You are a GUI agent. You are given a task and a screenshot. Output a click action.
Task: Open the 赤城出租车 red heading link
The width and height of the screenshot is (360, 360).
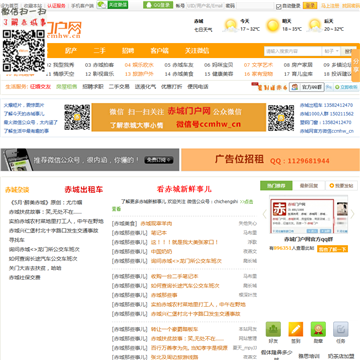pos(84,190)
